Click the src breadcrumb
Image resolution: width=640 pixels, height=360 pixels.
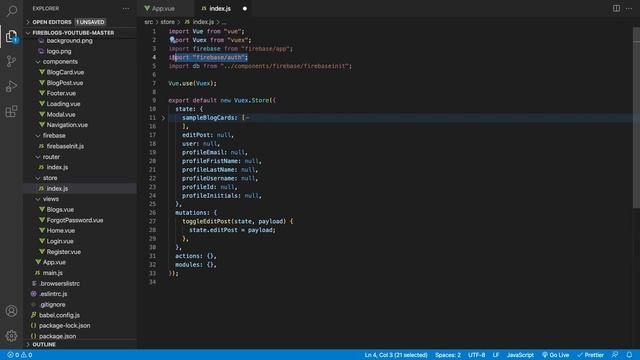click(149, 22)
